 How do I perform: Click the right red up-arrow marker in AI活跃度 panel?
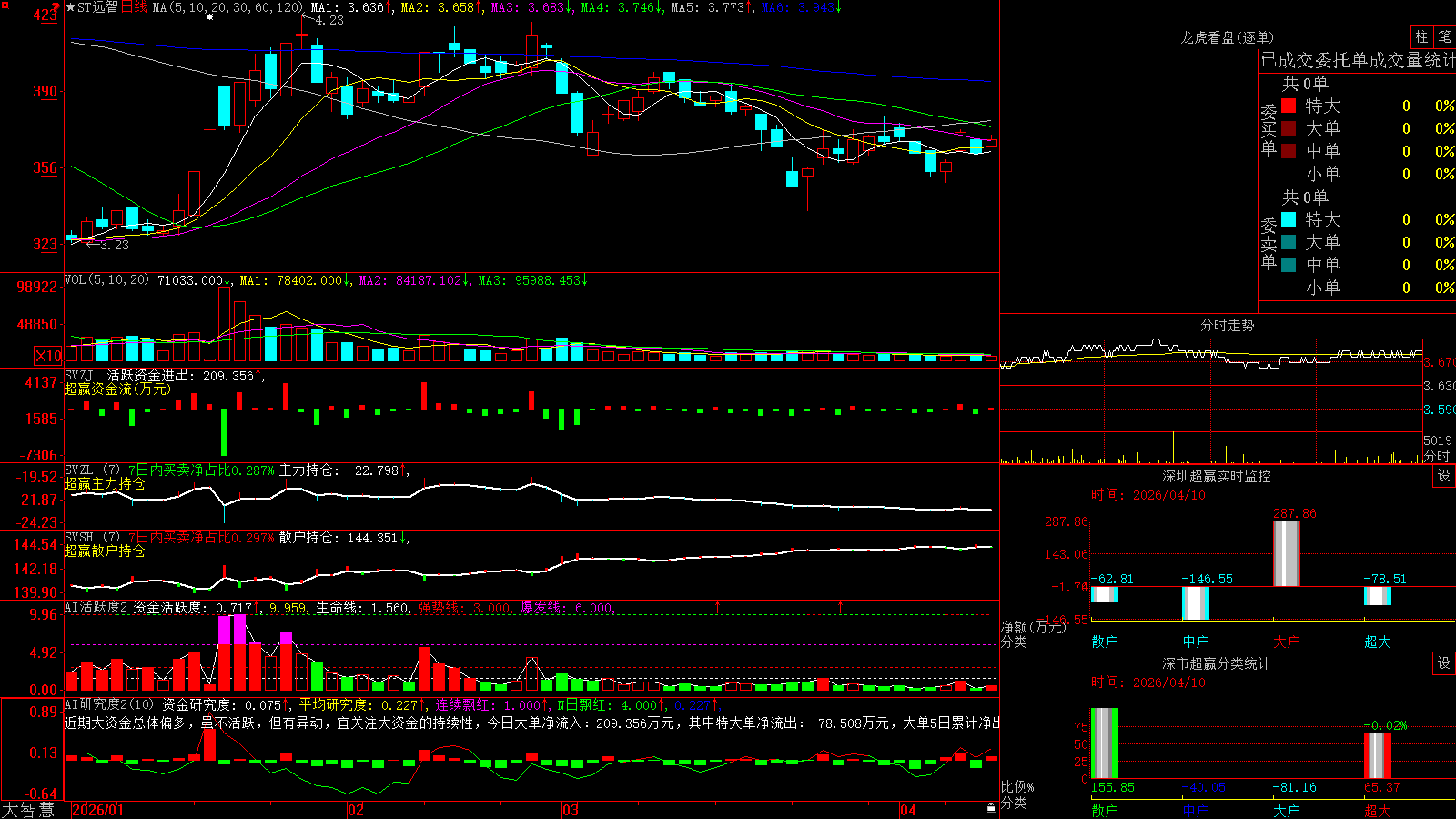[x=840, y=606]
